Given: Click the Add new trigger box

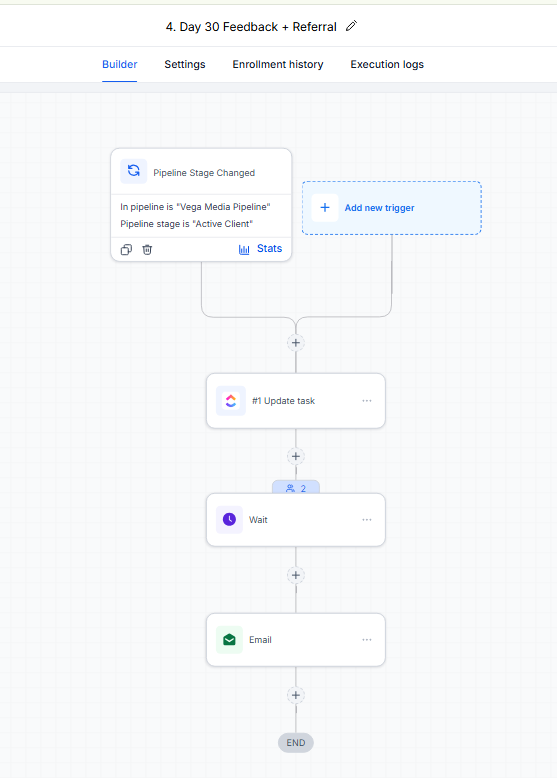Looking at the screenshot, I should pyautogui.click(x=391, y=207).
